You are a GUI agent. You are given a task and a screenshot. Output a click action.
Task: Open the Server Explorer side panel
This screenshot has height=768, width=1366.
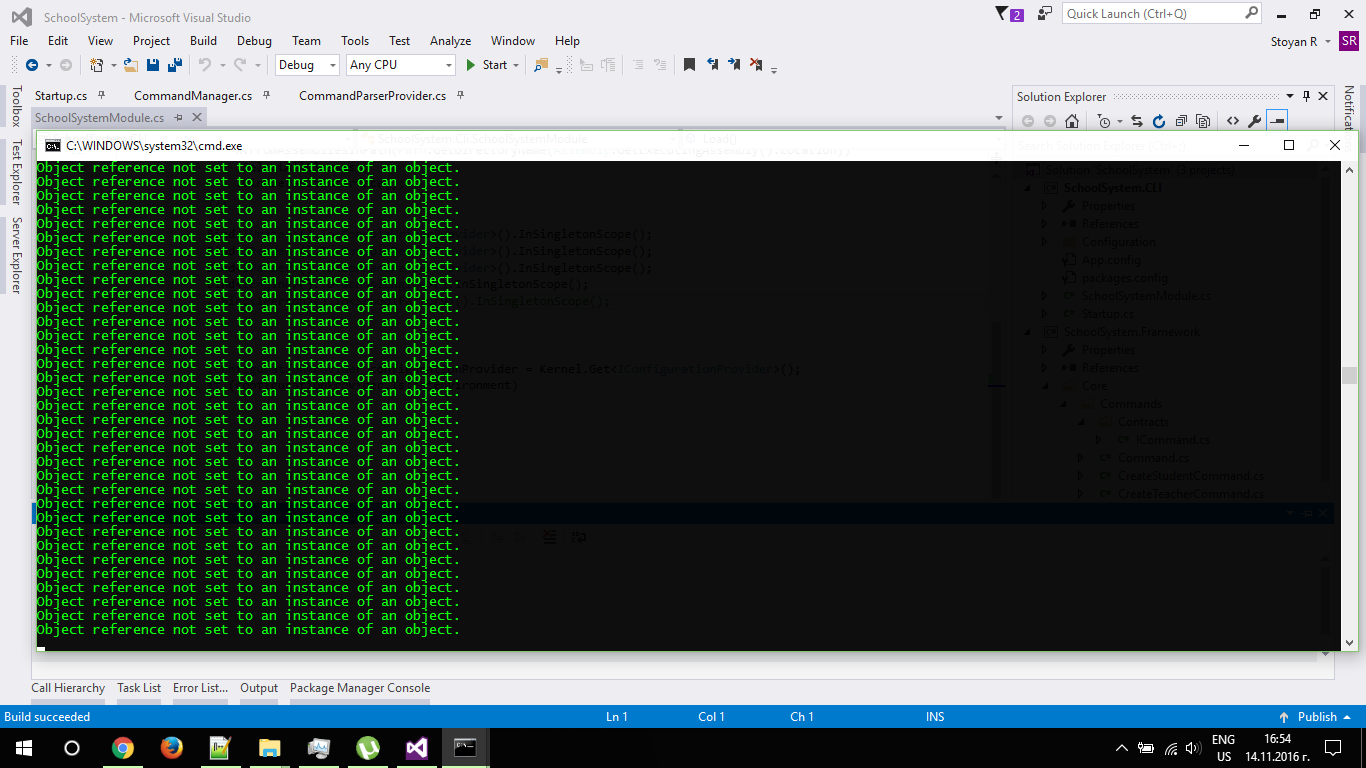click(x=16, y=255)
